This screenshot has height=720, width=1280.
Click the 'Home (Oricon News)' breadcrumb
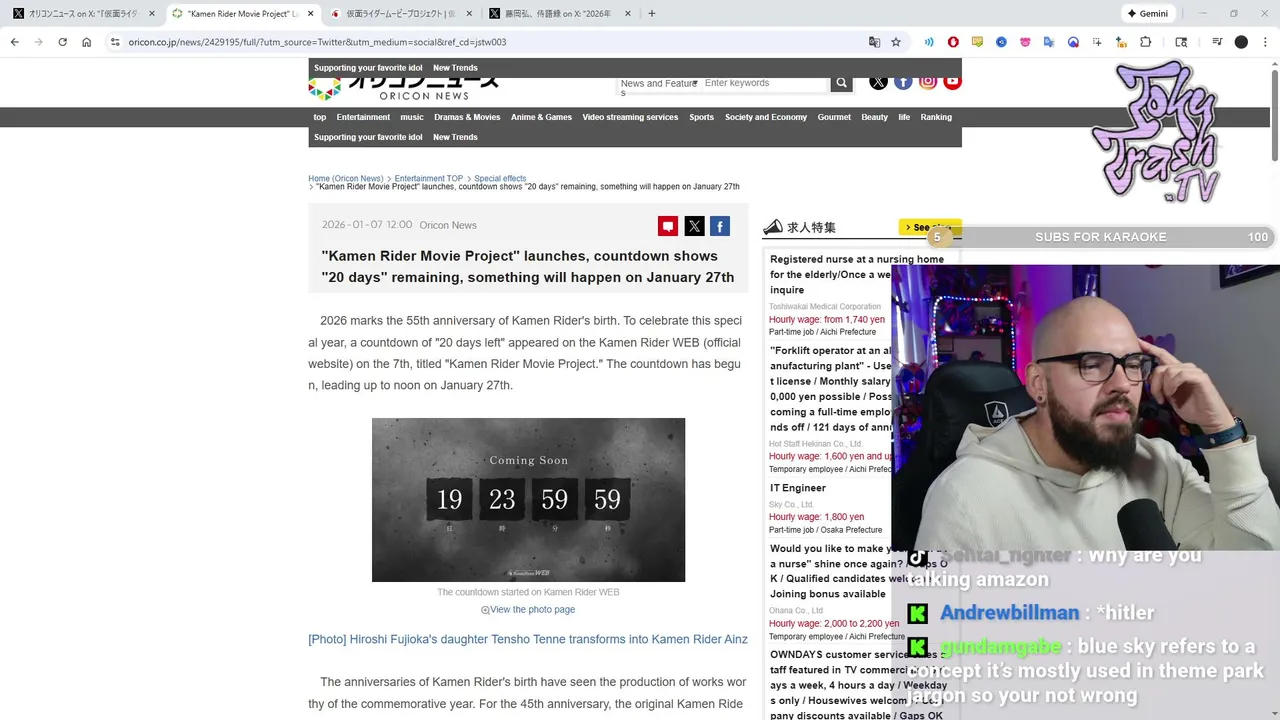pos(345,178)
